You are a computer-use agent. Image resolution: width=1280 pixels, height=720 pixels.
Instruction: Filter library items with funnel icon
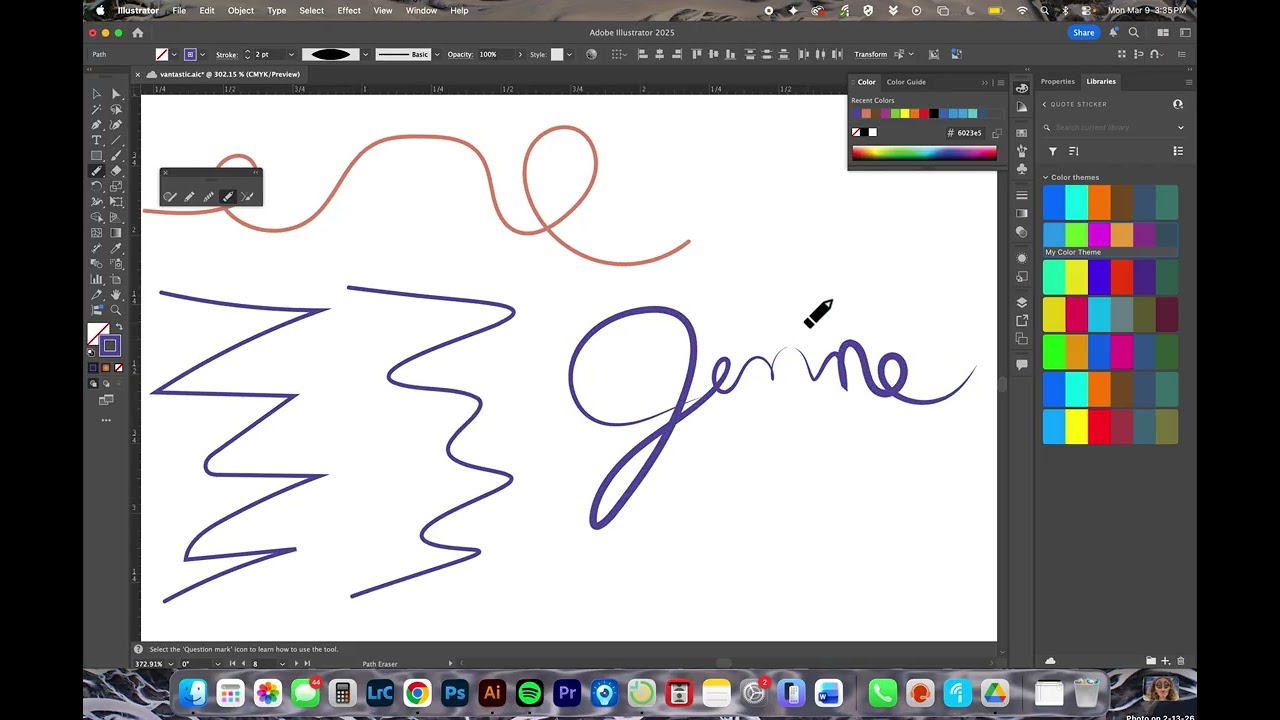1052,151
